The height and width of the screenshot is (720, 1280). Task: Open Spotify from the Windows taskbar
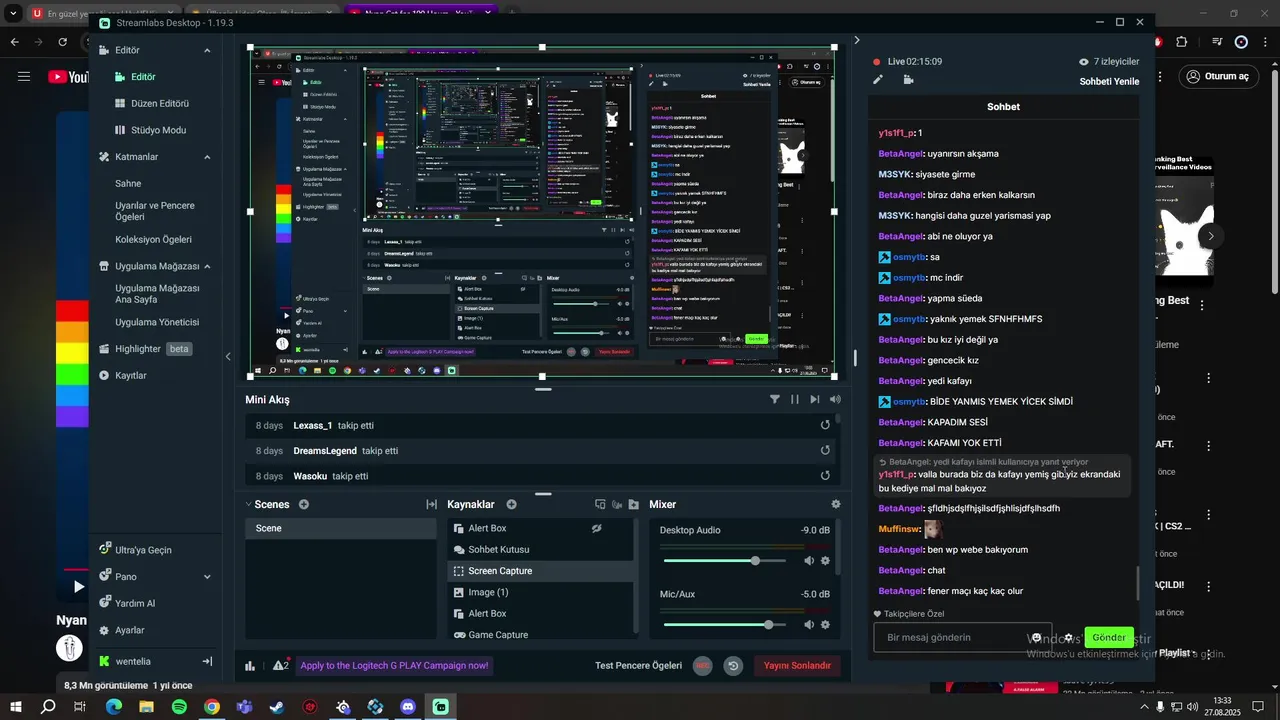click(179, 707)
